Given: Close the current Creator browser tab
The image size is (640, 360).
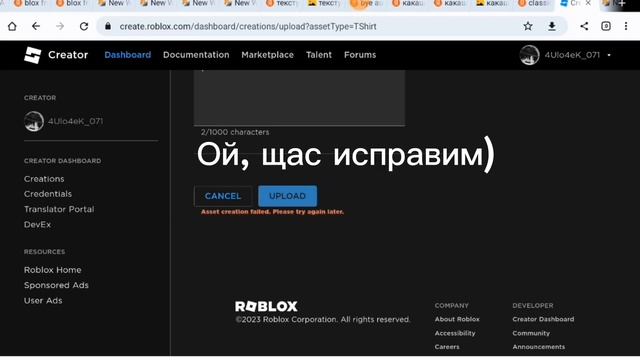Looking at the screenshot, I should point(588,3).
